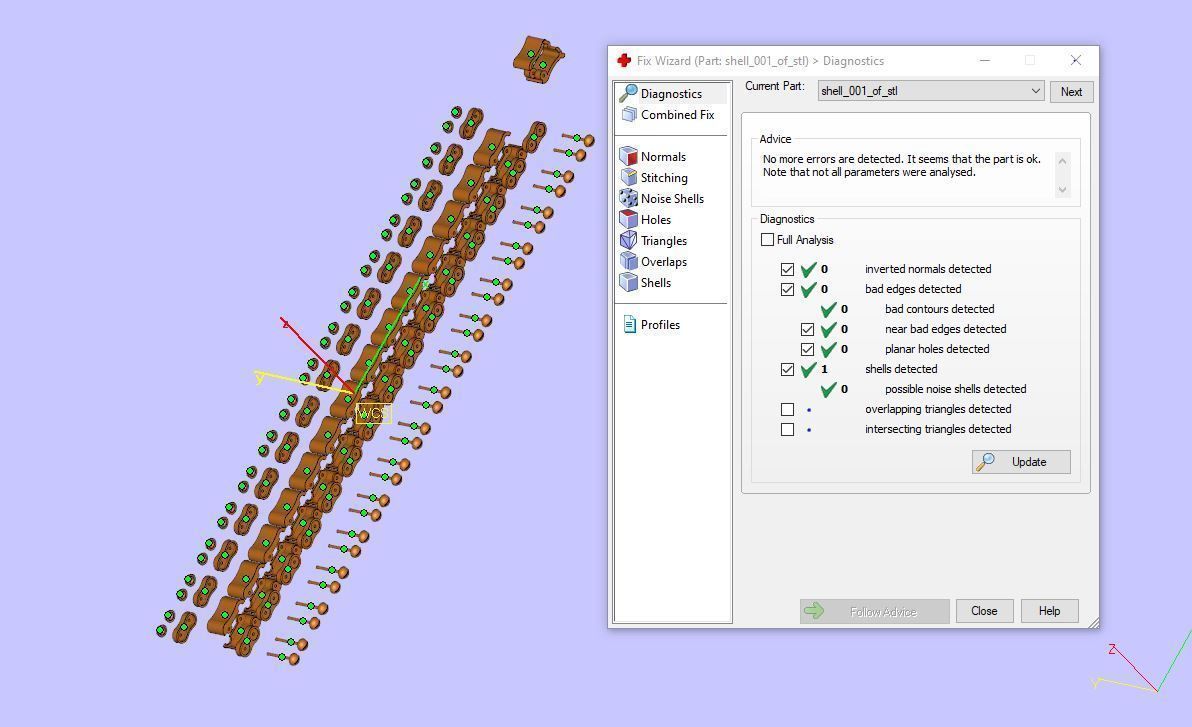
Task: Click the green arrow on Follow Advice
Action: pos(814,611)
